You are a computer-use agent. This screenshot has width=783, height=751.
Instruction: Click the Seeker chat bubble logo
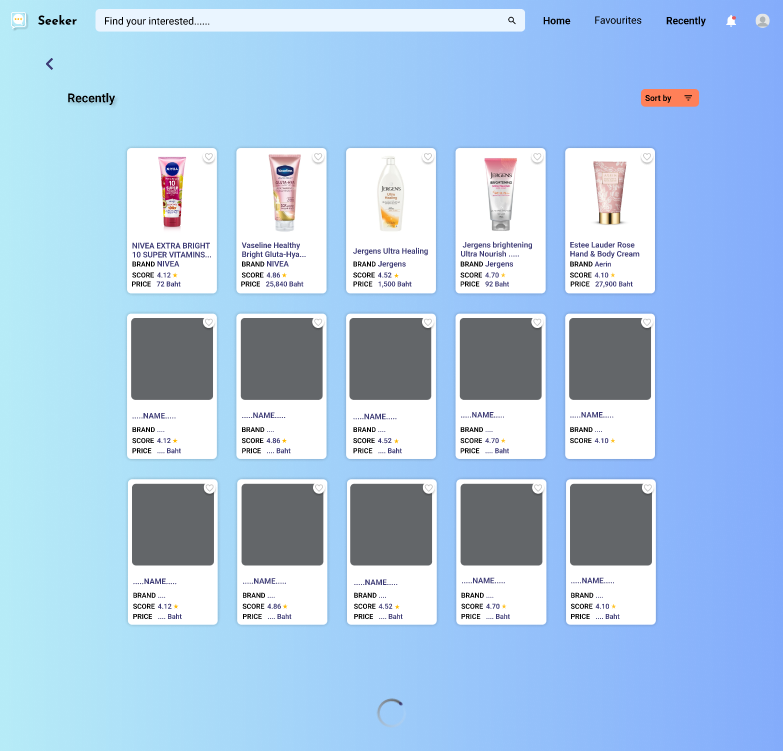19,21
